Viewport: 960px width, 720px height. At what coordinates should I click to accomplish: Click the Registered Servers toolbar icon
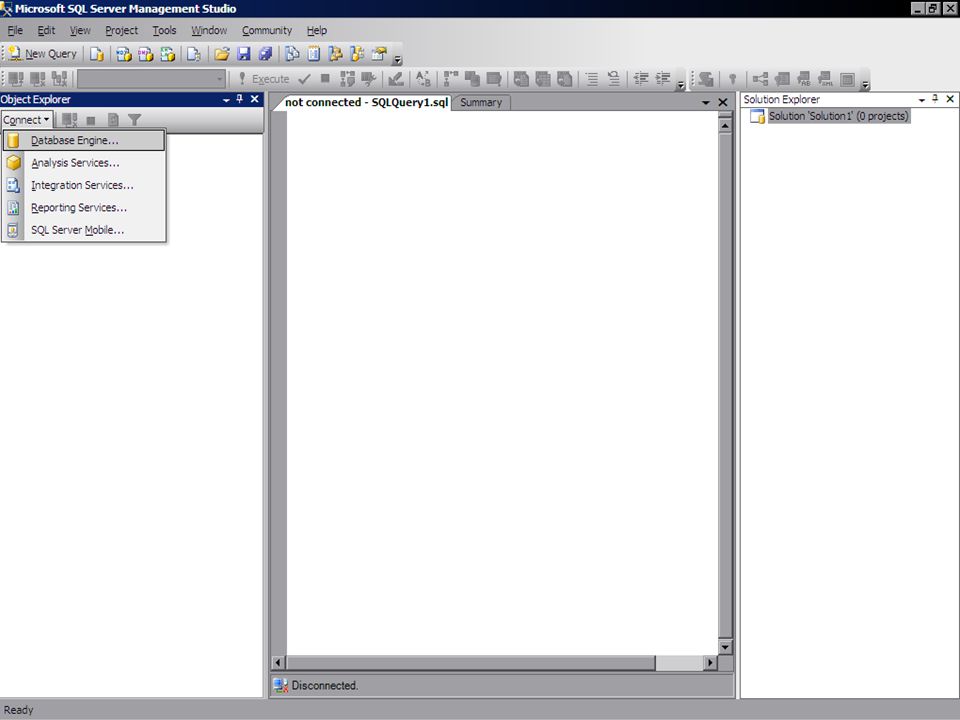point(292,54)
